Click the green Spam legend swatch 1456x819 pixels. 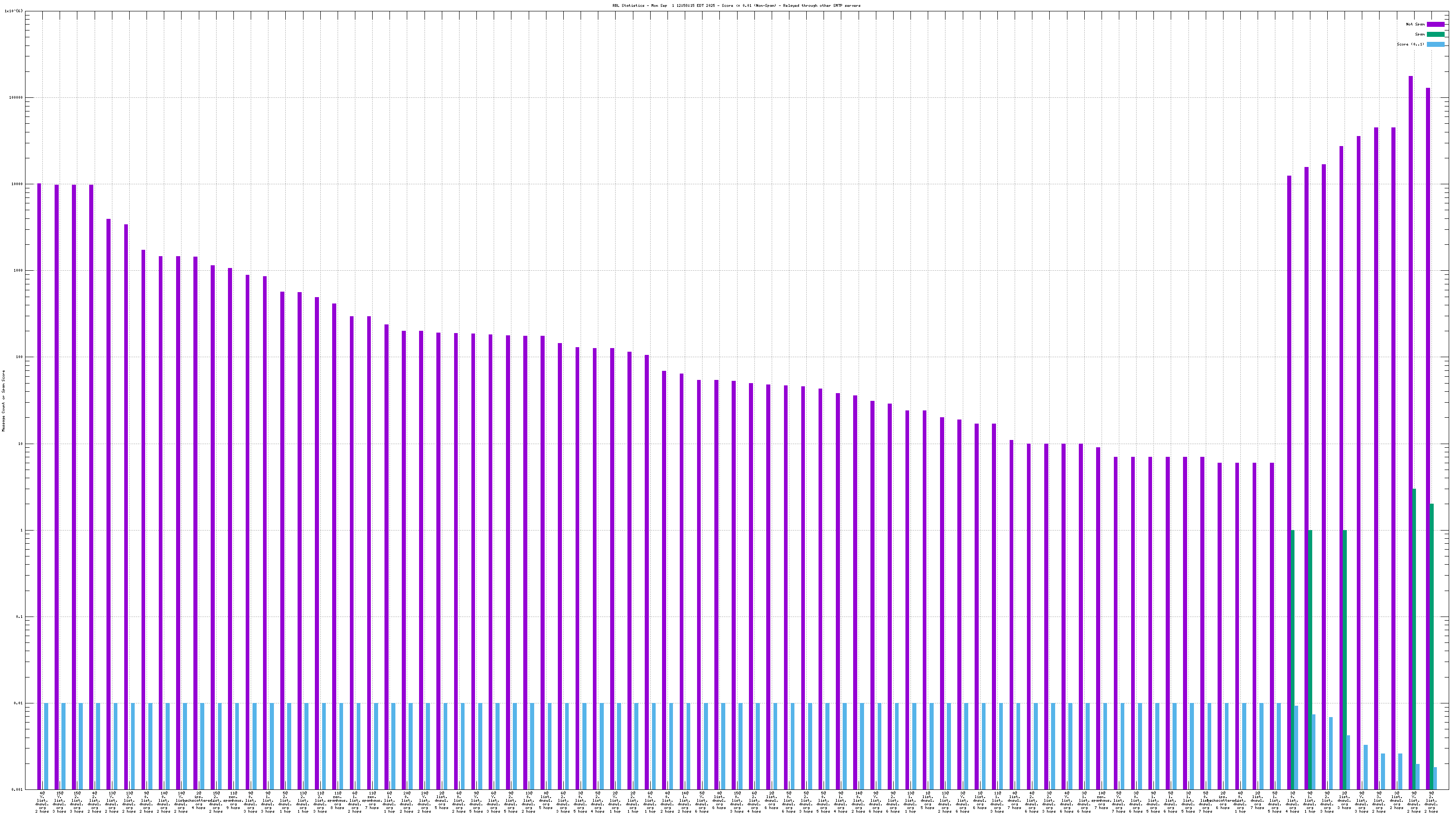coord(1435,35)
